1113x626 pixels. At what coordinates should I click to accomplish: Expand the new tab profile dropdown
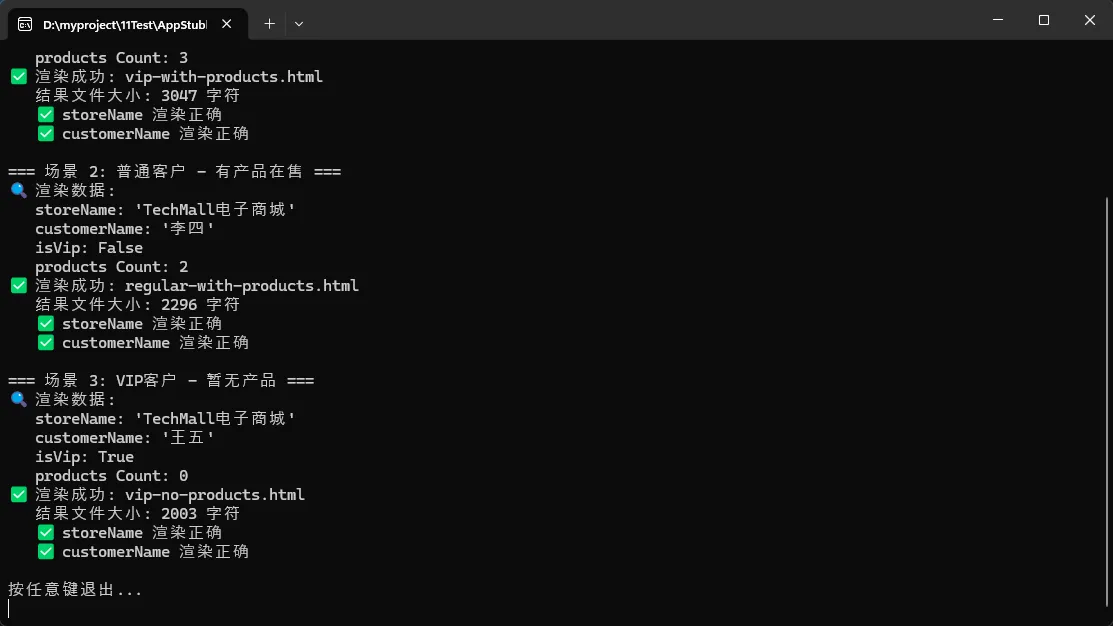click(x=299, y=23)
